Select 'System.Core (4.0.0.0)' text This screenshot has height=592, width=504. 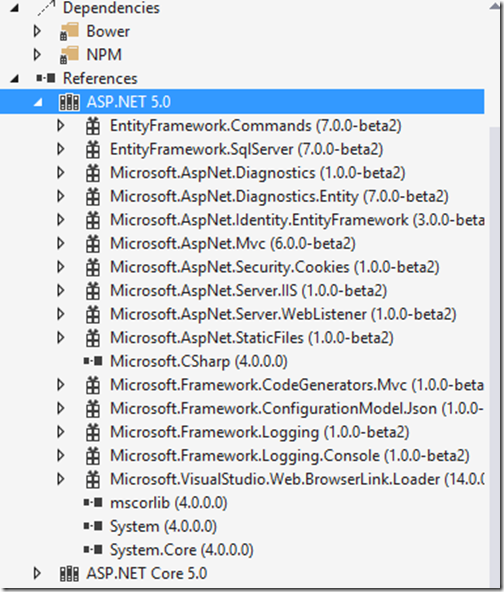click(x=182, y=550)
